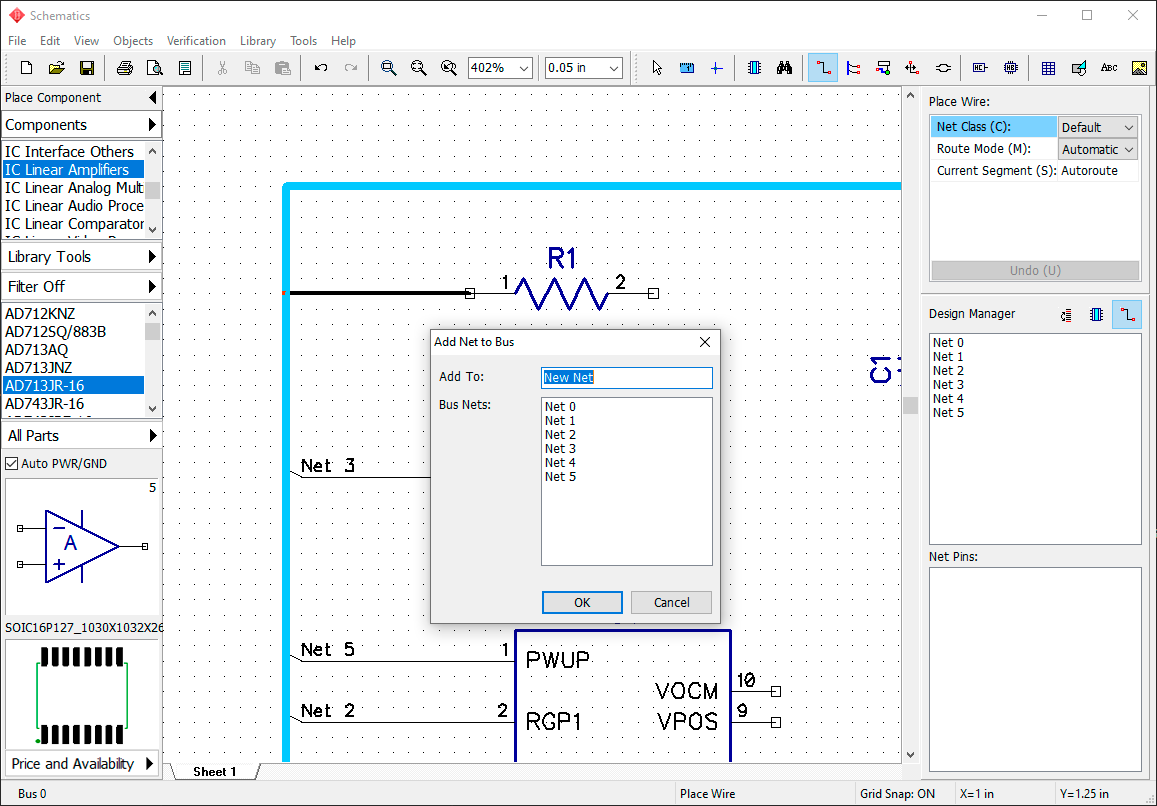Toggle the Place Wire tool
Screen dimensions: 1157x806
[x=823, y=68]
